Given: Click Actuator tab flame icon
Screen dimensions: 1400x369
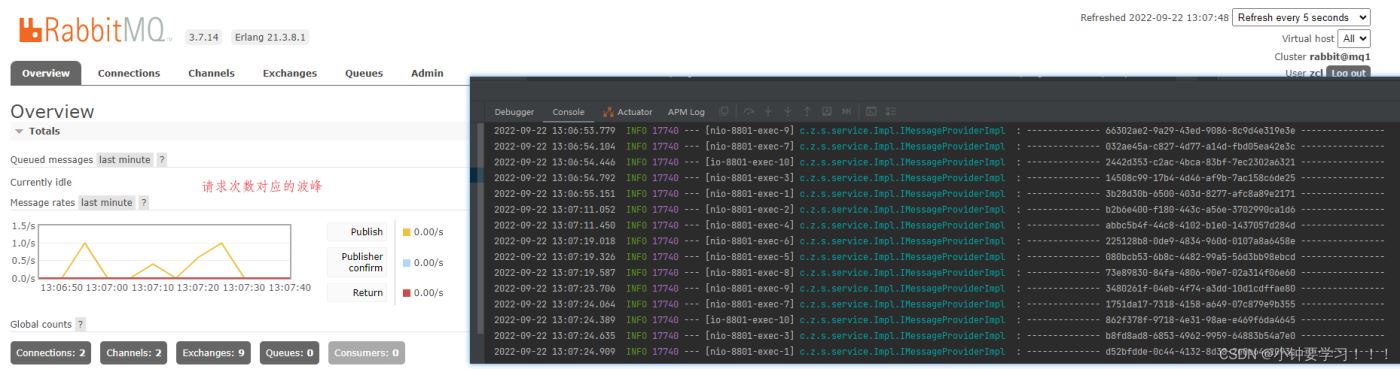Looking at the screenshot, I should pyautogui.click(x=607, y=112).
